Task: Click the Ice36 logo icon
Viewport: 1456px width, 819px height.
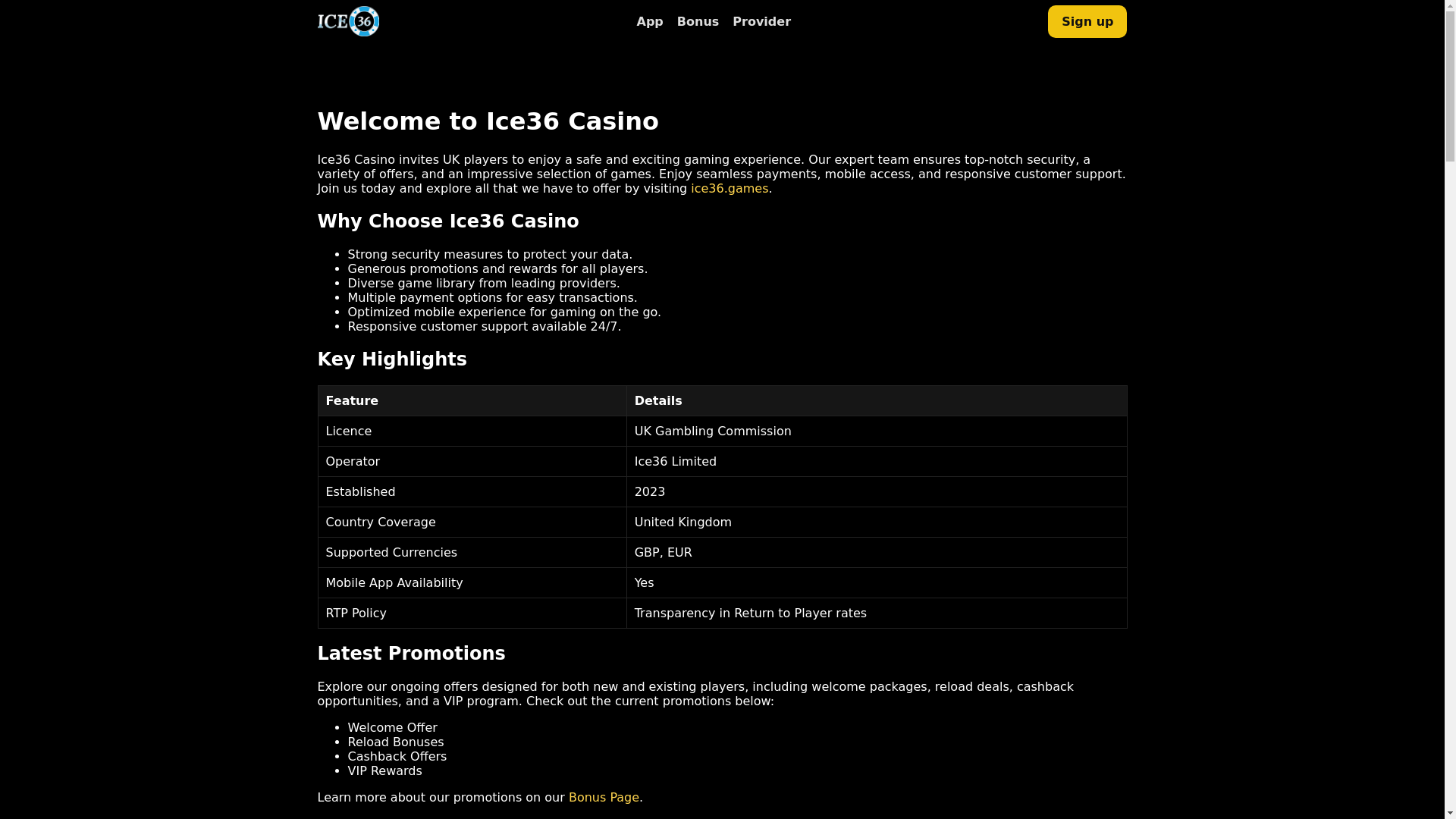Action: click(348, 21)
